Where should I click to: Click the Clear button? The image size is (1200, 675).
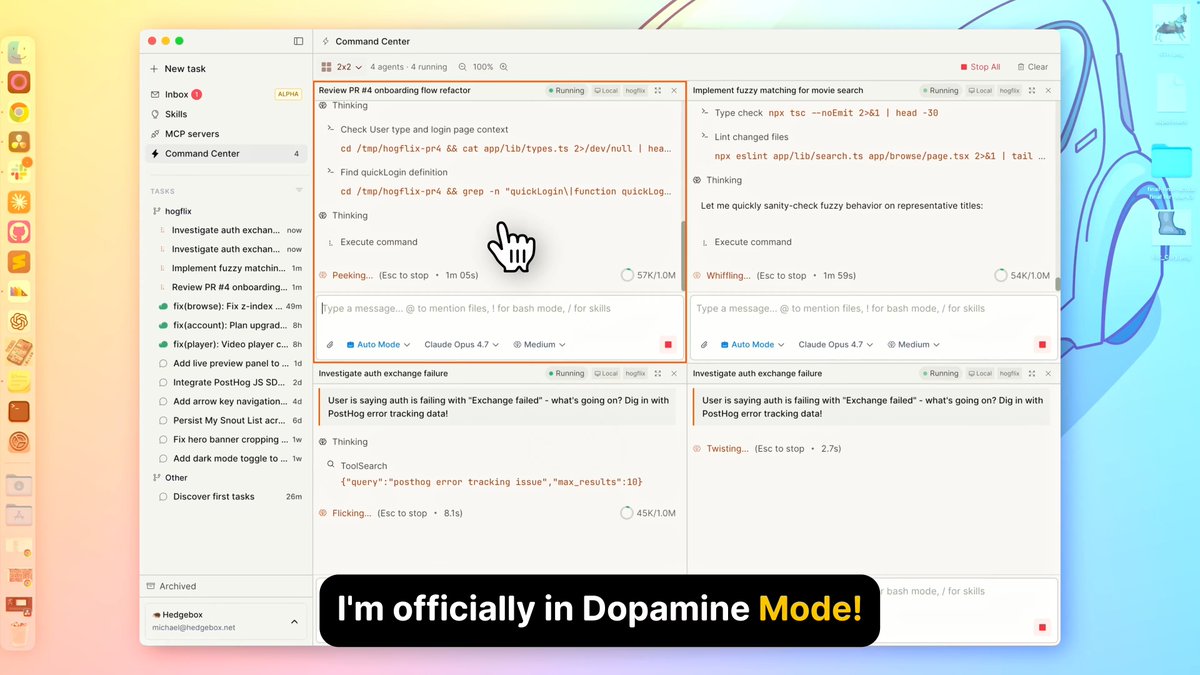pyautogui.click(x=1033, y=67)
